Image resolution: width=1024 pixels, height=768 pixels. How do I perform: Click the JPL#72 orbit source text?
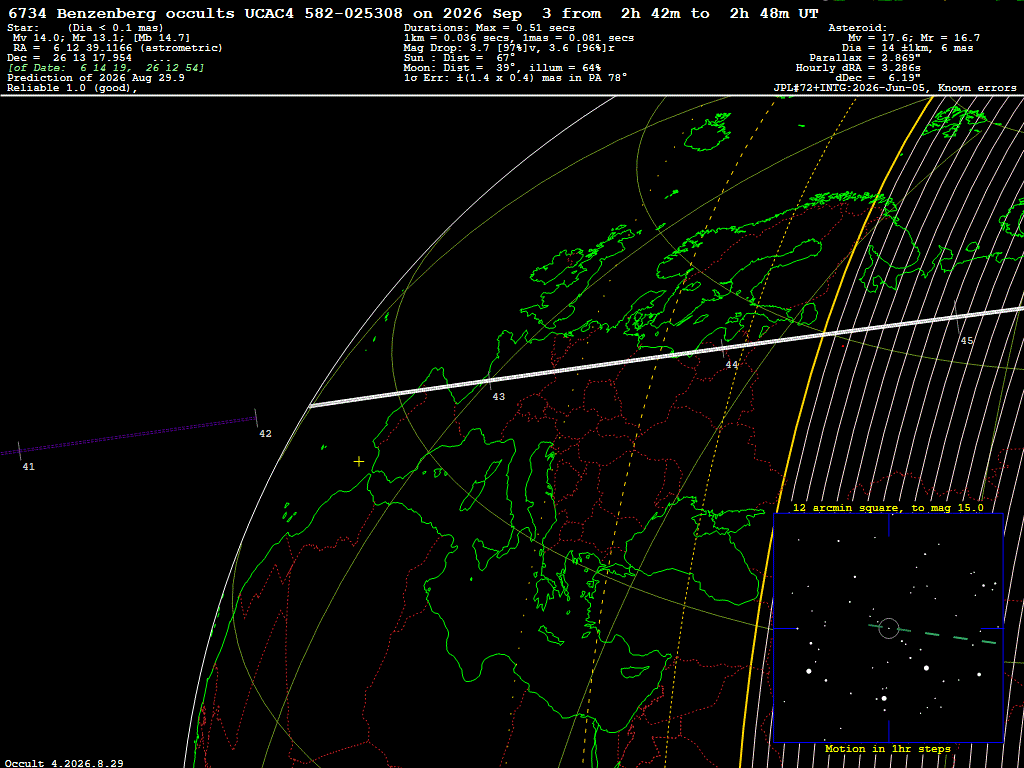tap(895, 88)
